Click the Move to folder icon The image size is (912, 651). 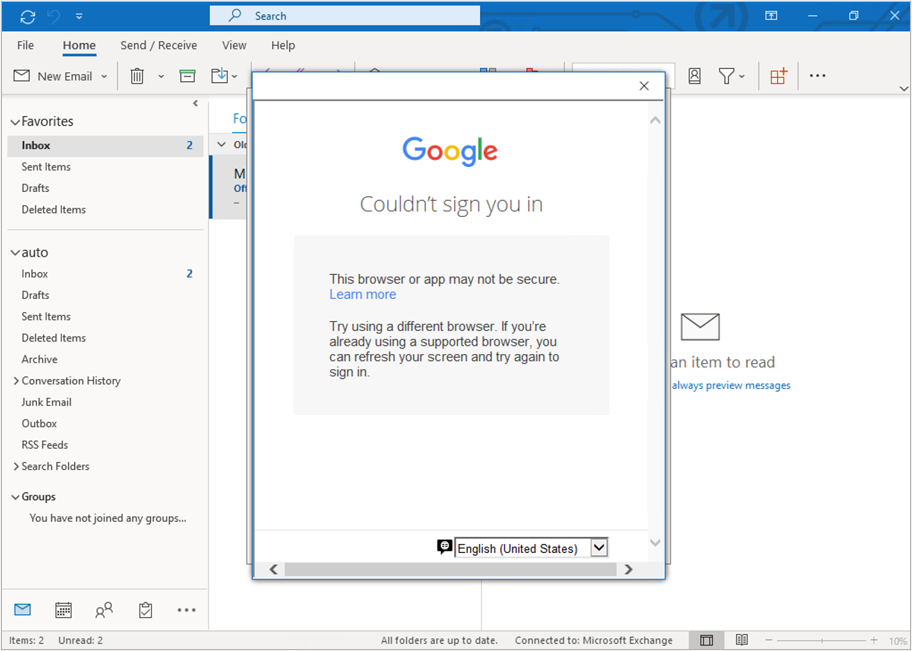tap(220, 76)
